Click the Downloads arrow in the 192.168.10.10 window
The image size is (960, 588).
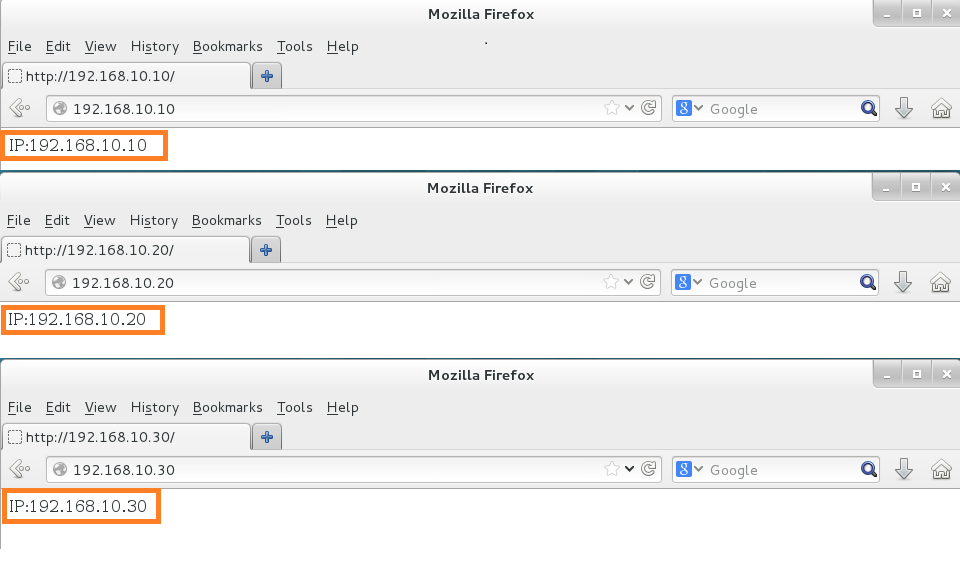(904, 109)
